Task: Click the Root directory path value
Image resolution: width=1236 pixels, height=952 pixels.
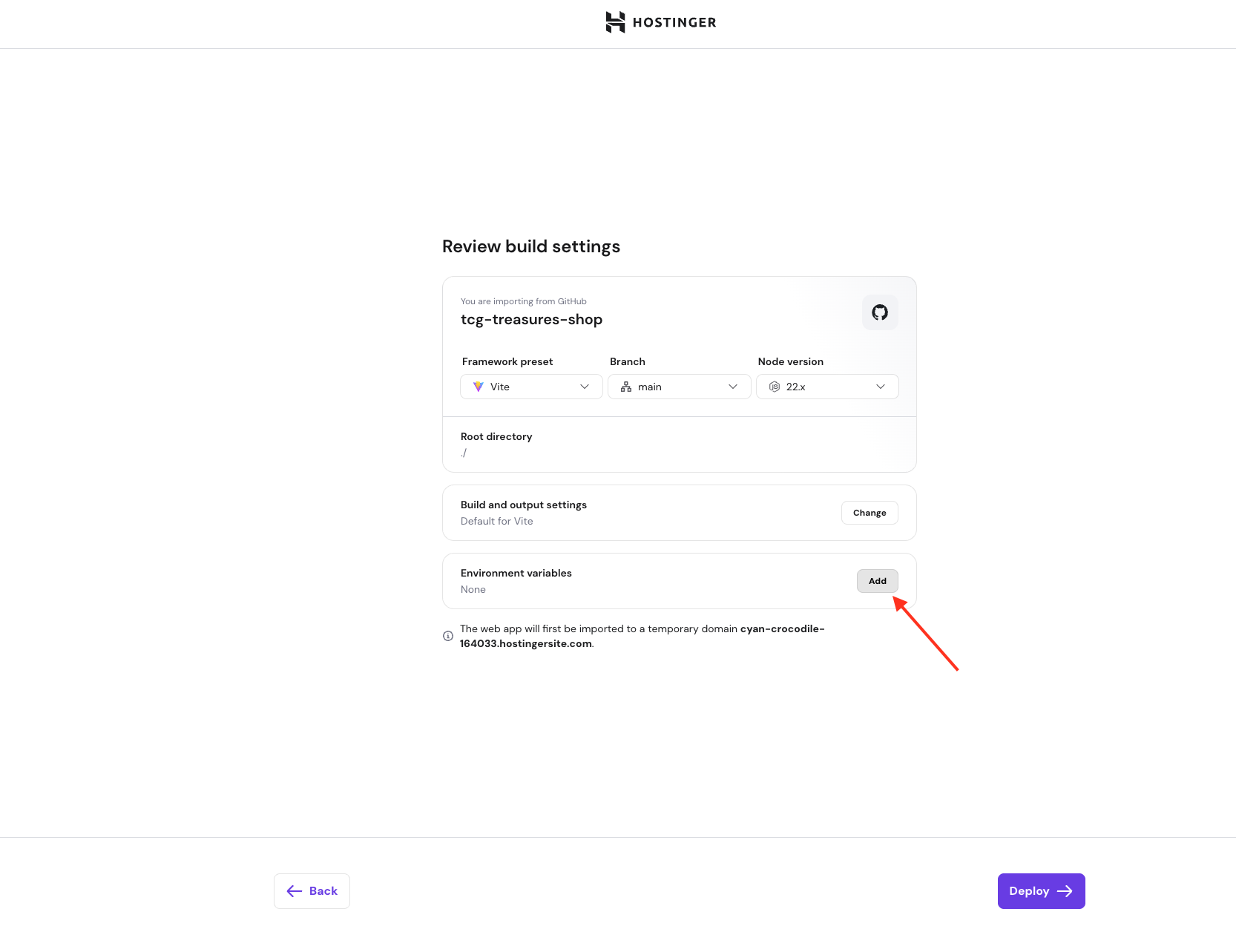Action: pyautogui.click(x=464, y=453)
